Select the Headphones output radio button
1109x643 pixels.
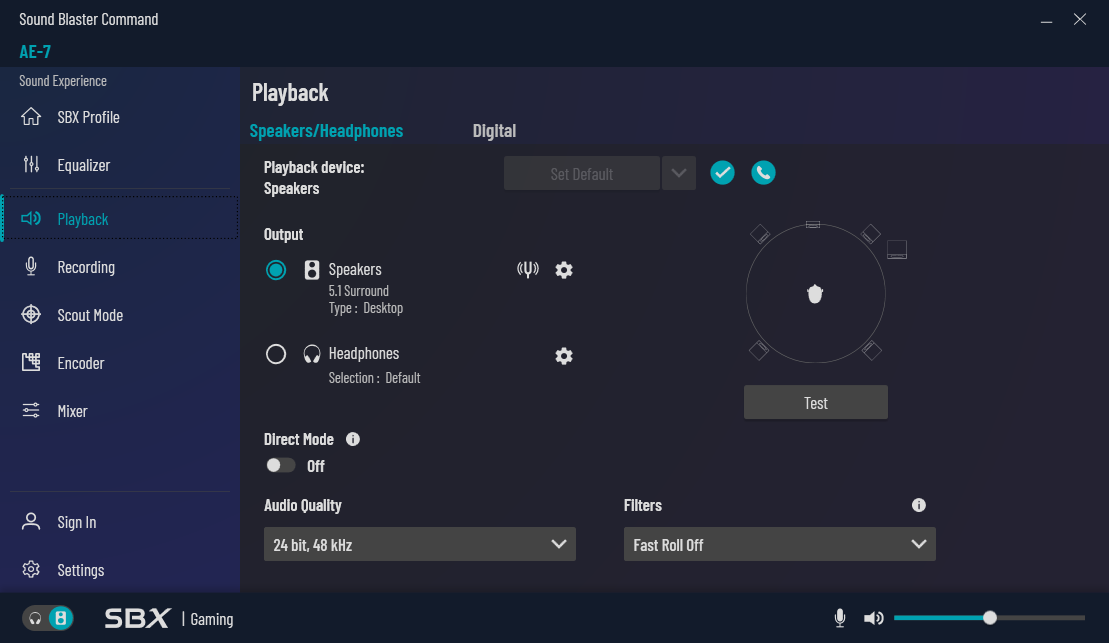pos(276,354)
